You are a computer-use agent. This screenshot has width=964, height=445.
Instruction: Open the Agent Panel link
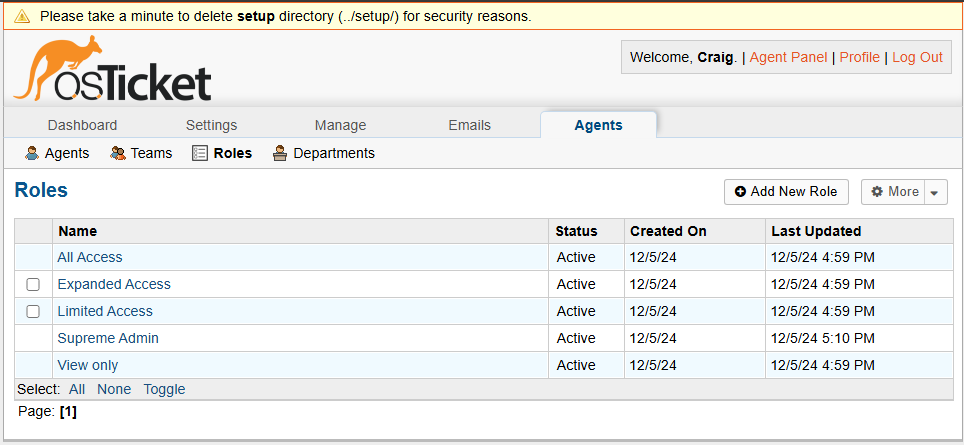(788, 57)
